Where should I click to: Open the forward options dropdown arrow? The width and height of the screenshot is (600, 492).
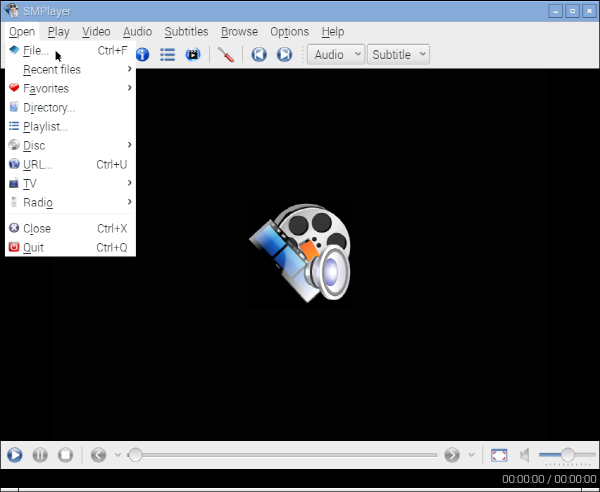click(x=471, y=455)
